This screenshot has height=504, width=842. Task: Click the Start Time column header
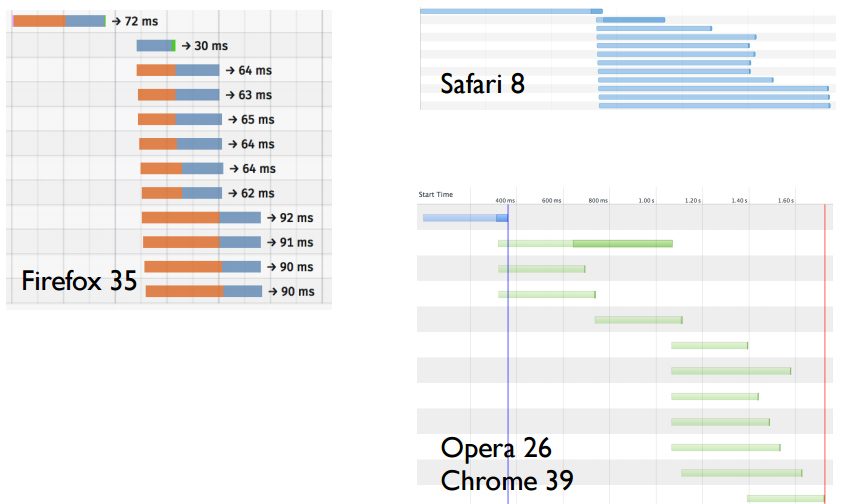(435, 194)
